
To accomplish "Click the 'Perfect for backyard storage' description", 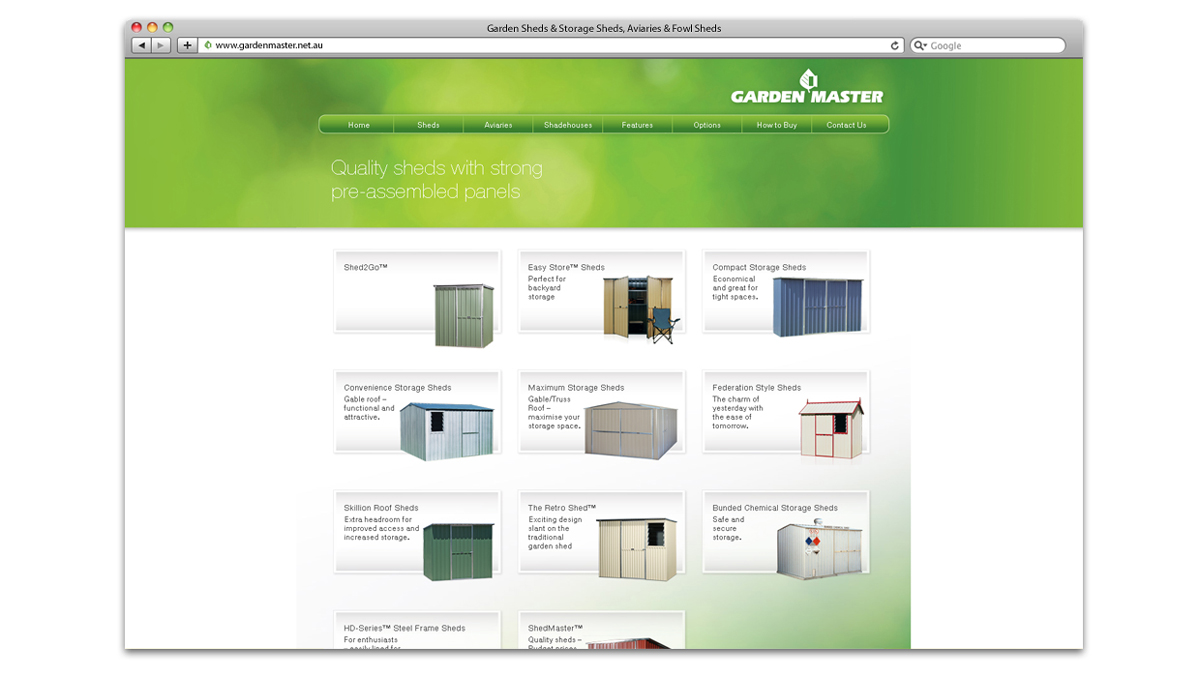I will (x=548, y=288).
